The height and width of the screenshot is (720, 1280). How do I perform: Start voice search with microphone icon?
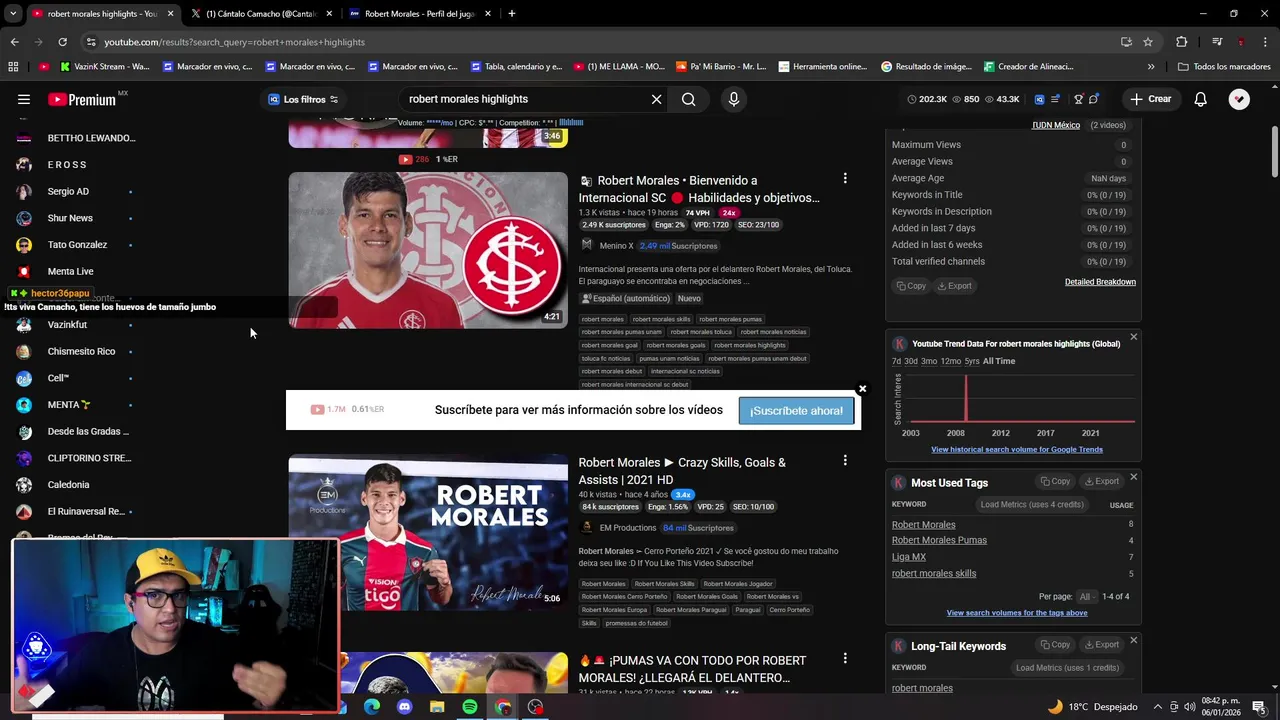733,99
